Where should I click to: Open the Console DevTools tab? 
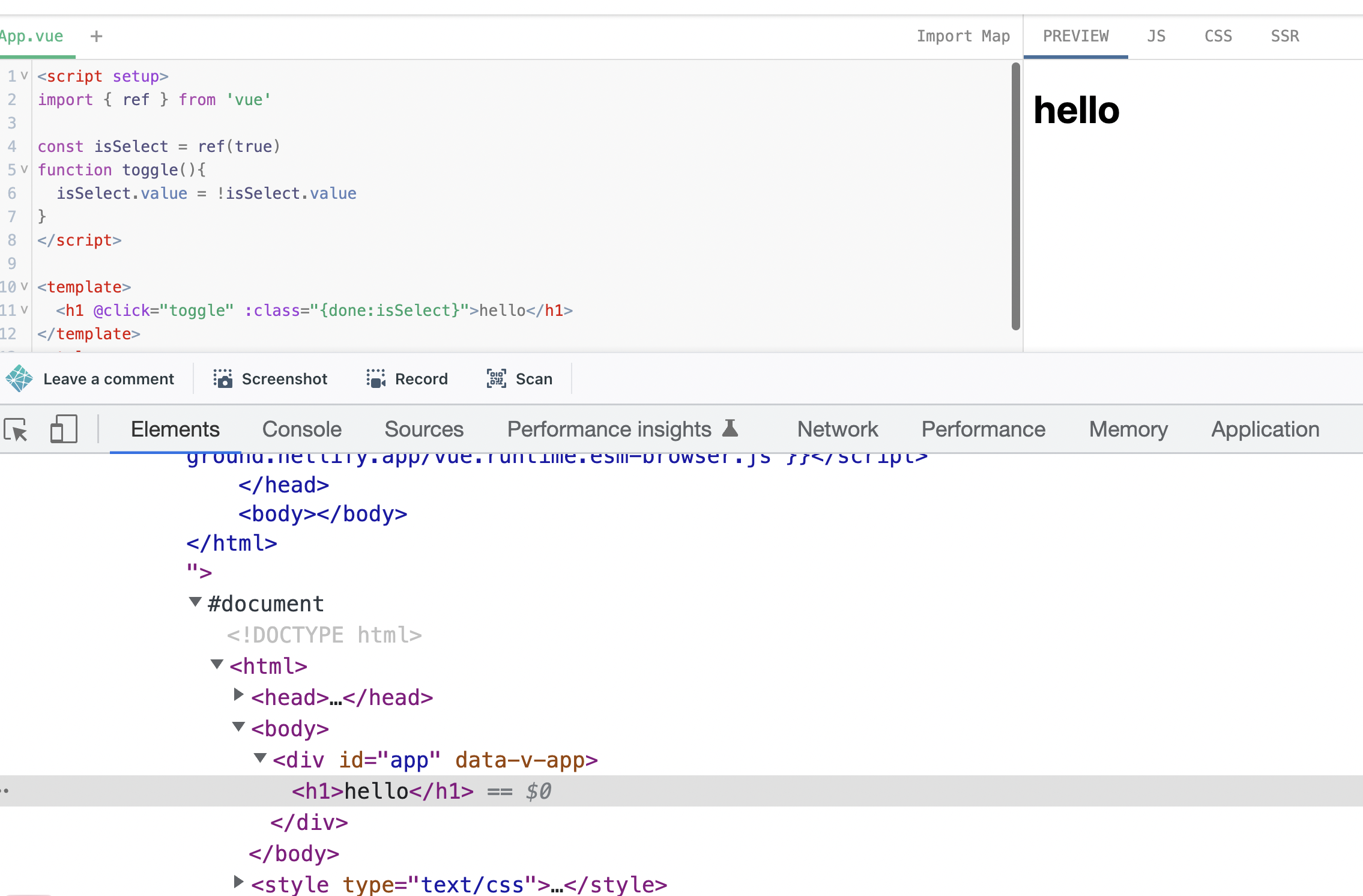302,429
